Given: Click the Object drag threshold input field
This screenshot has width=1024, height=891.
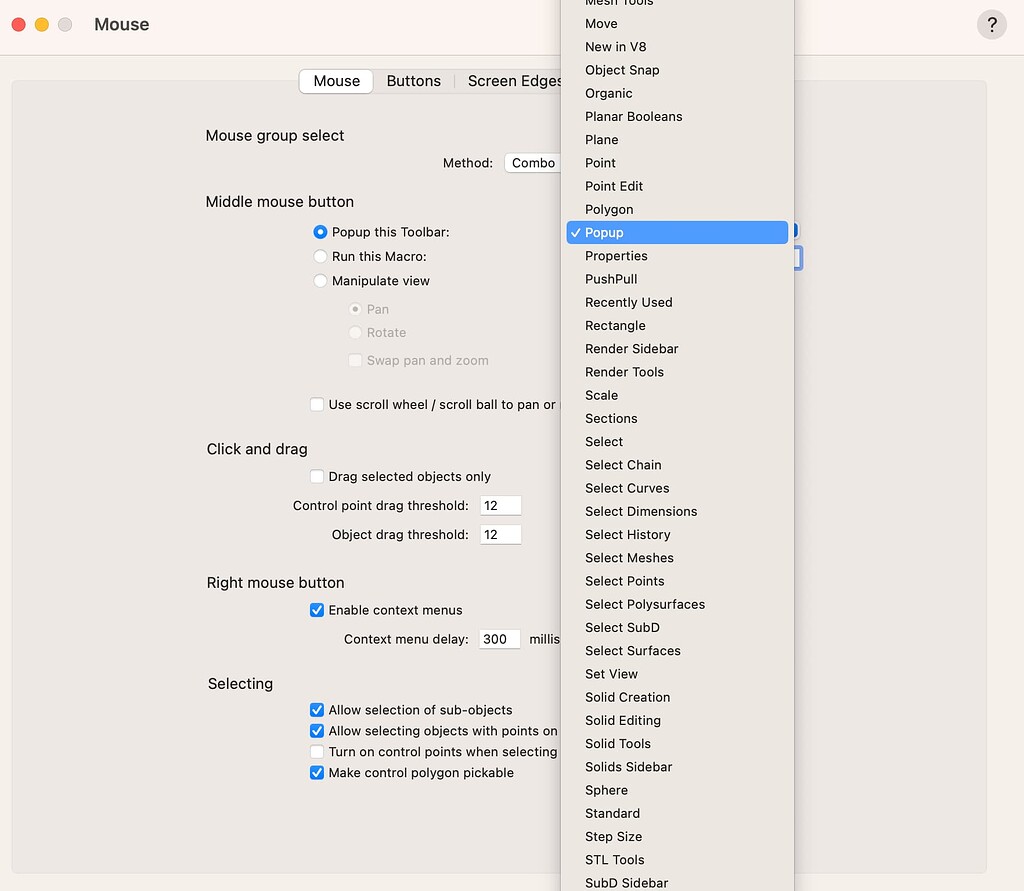Looking at the screenshot, I should pos(500,534).
